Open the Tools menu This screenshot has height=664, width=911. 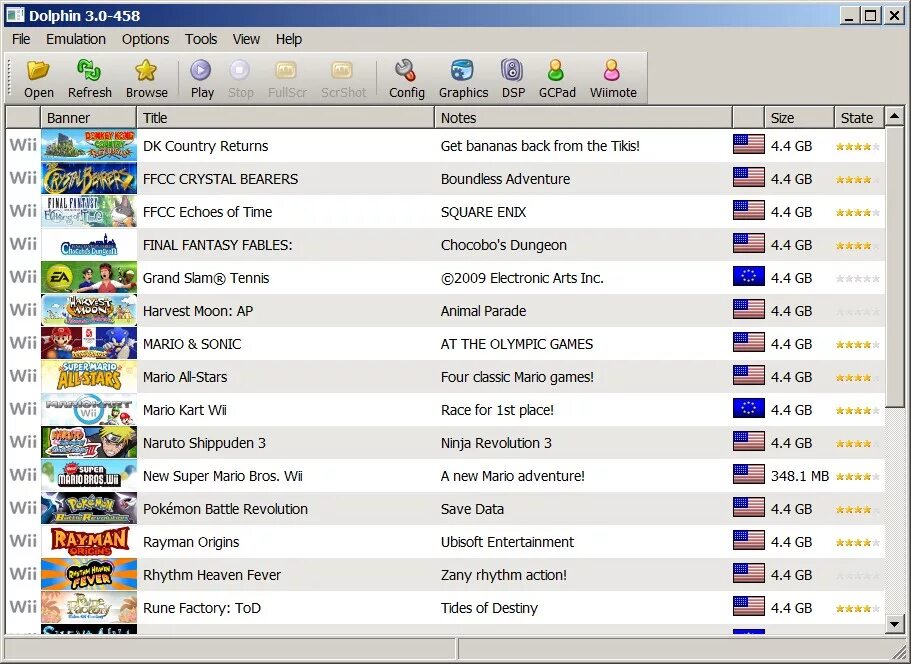coord(201,39)
